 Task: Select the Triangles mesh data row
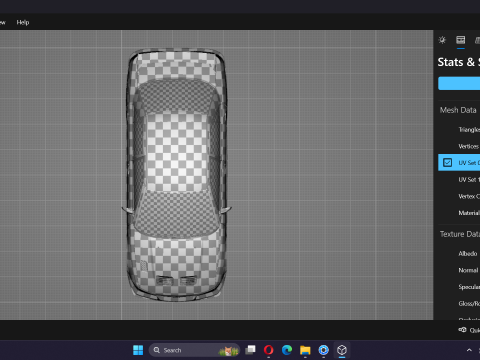459,130
